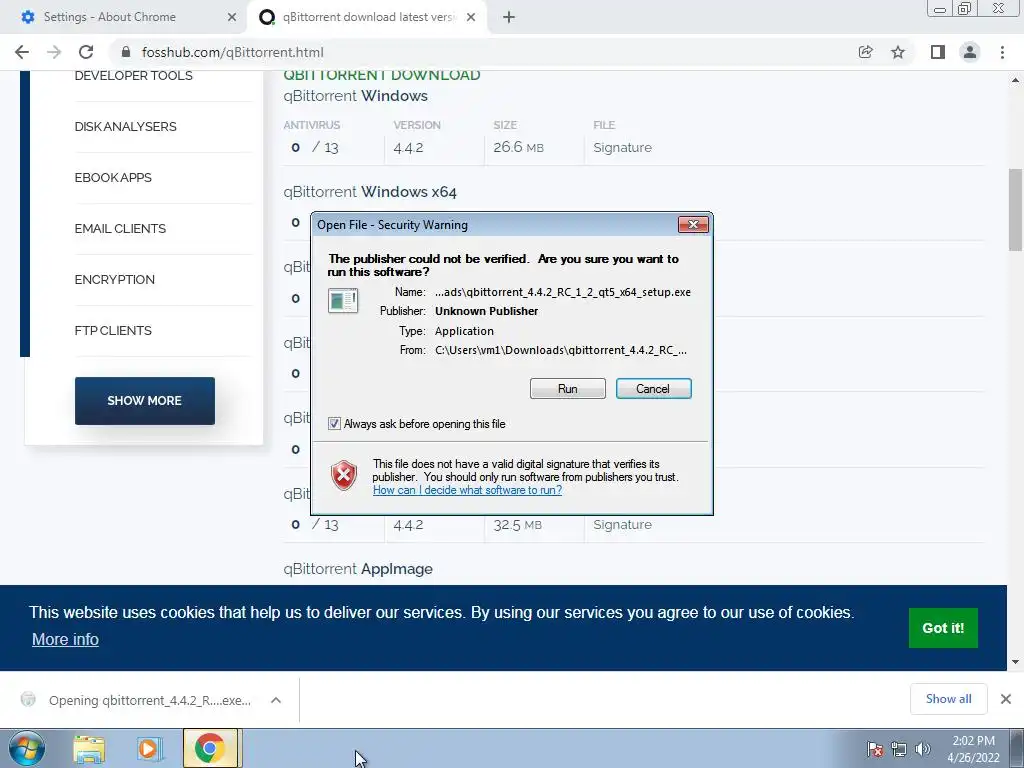Viewport: 1024px width, 768px height.
Task: Click the qBittorrent Windows download link
Action: (355, 96)
